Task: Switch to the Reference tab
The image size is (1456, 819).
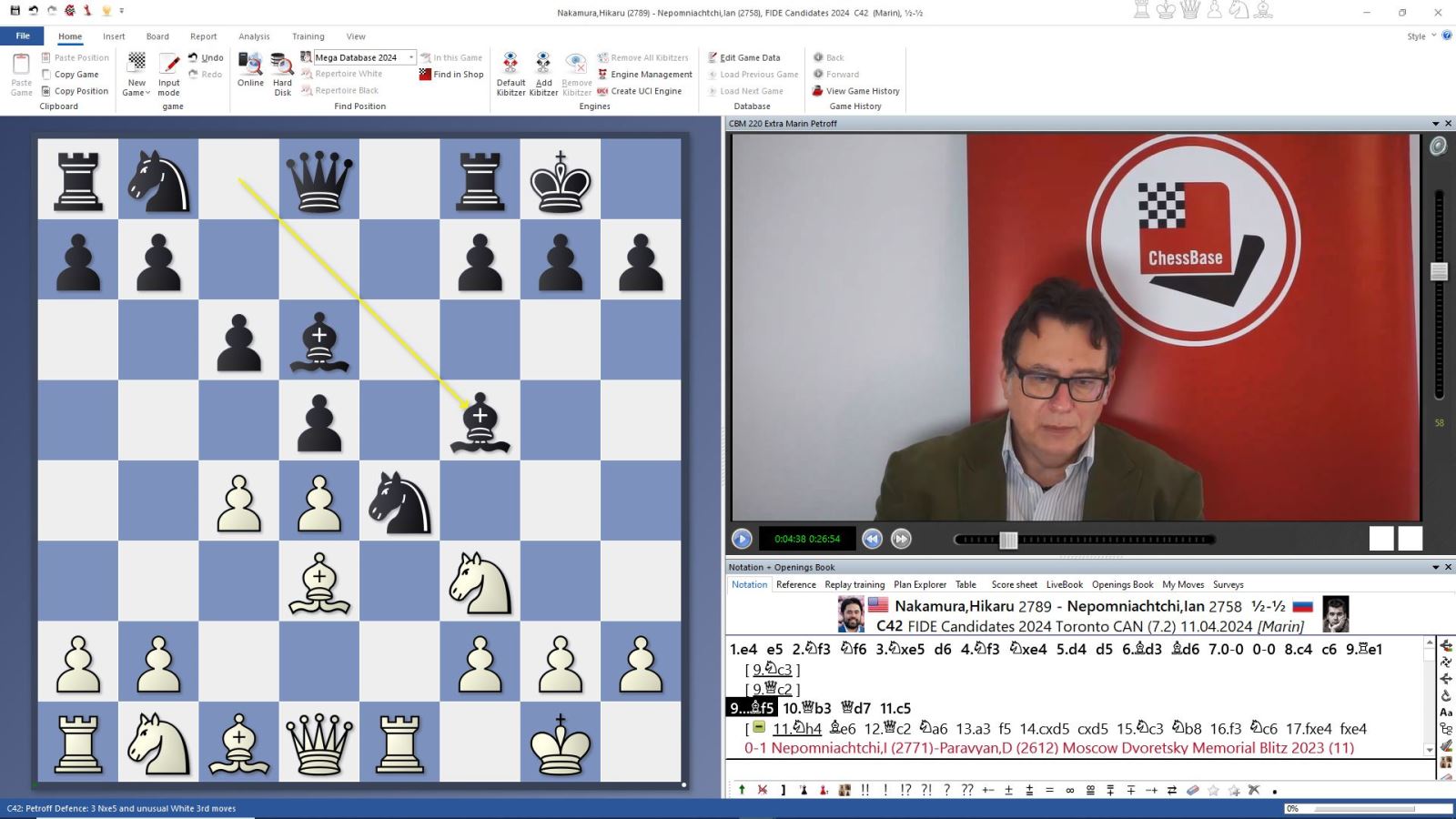Action: click(796, 584)
